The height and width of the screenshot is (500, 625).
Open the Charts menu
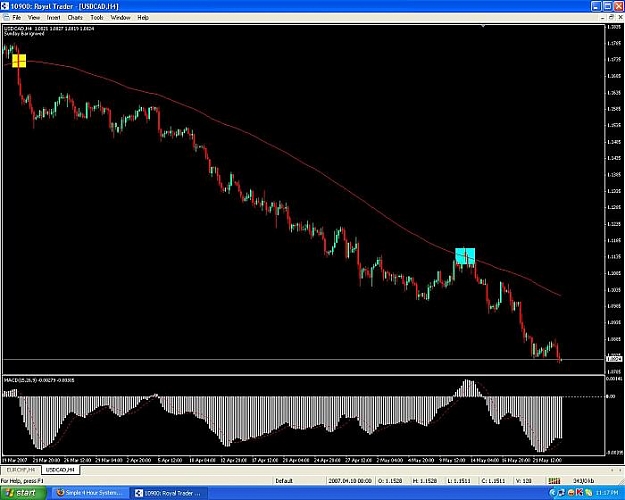75,18
